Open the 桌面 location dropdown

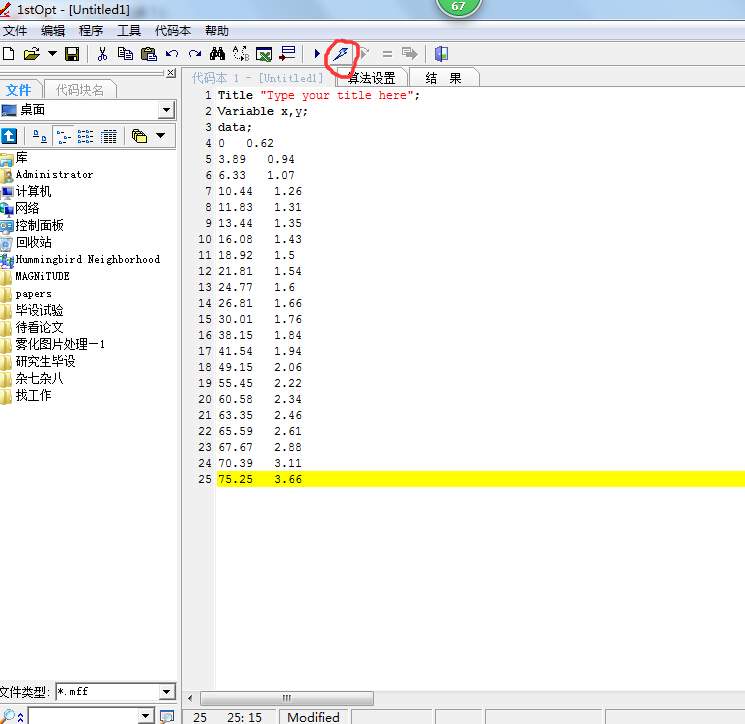(166, 110)
